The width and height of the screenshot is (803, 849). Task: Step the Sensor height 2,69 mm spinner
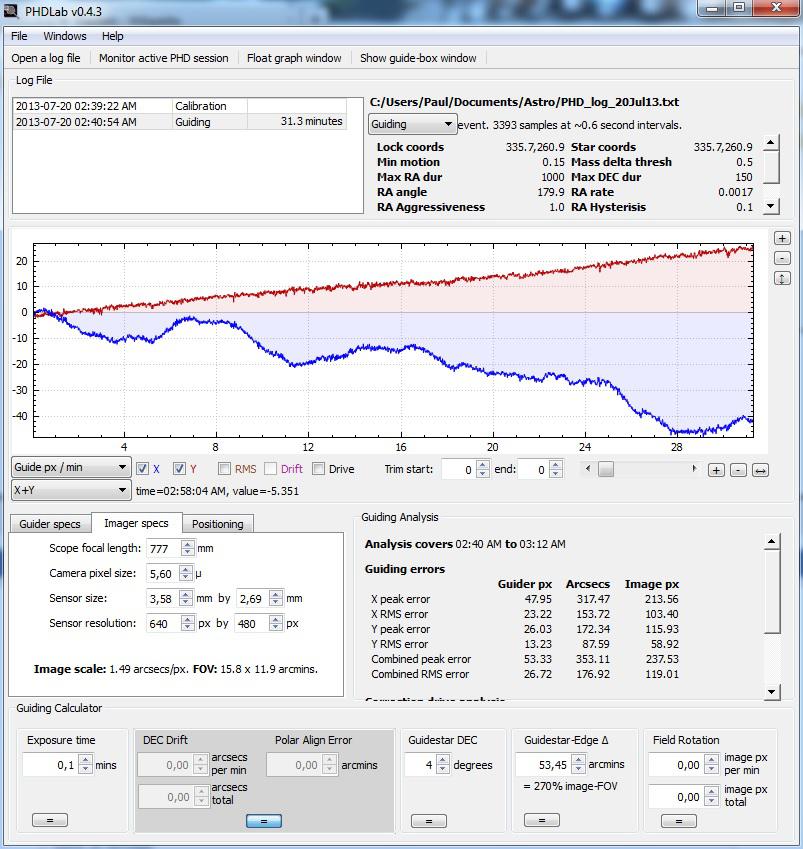(276, 598)
